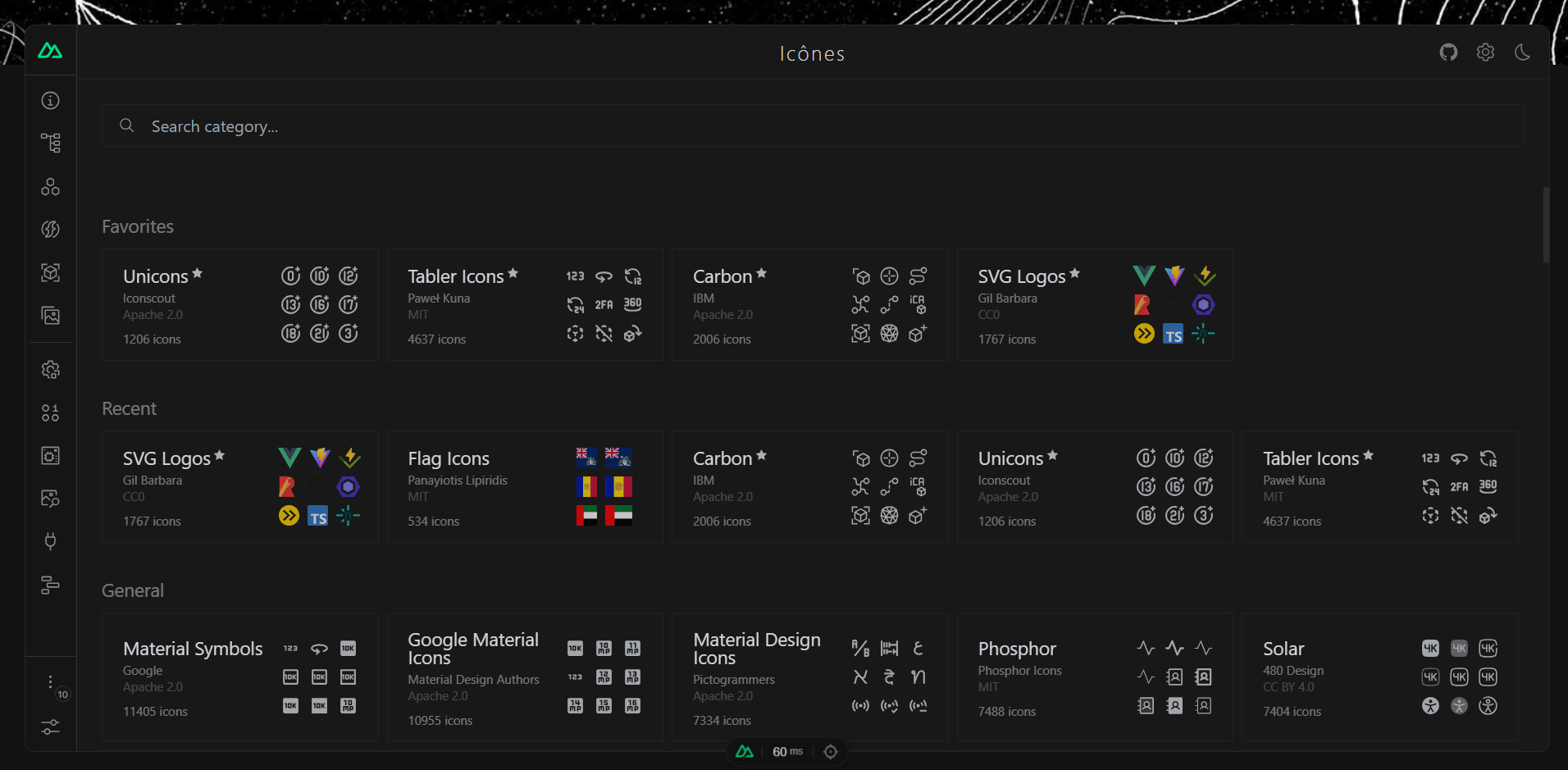Open the Unicons collection in Recent
The height and width of the screenshot is (770, 1568).
click(x=1095, y=487)
